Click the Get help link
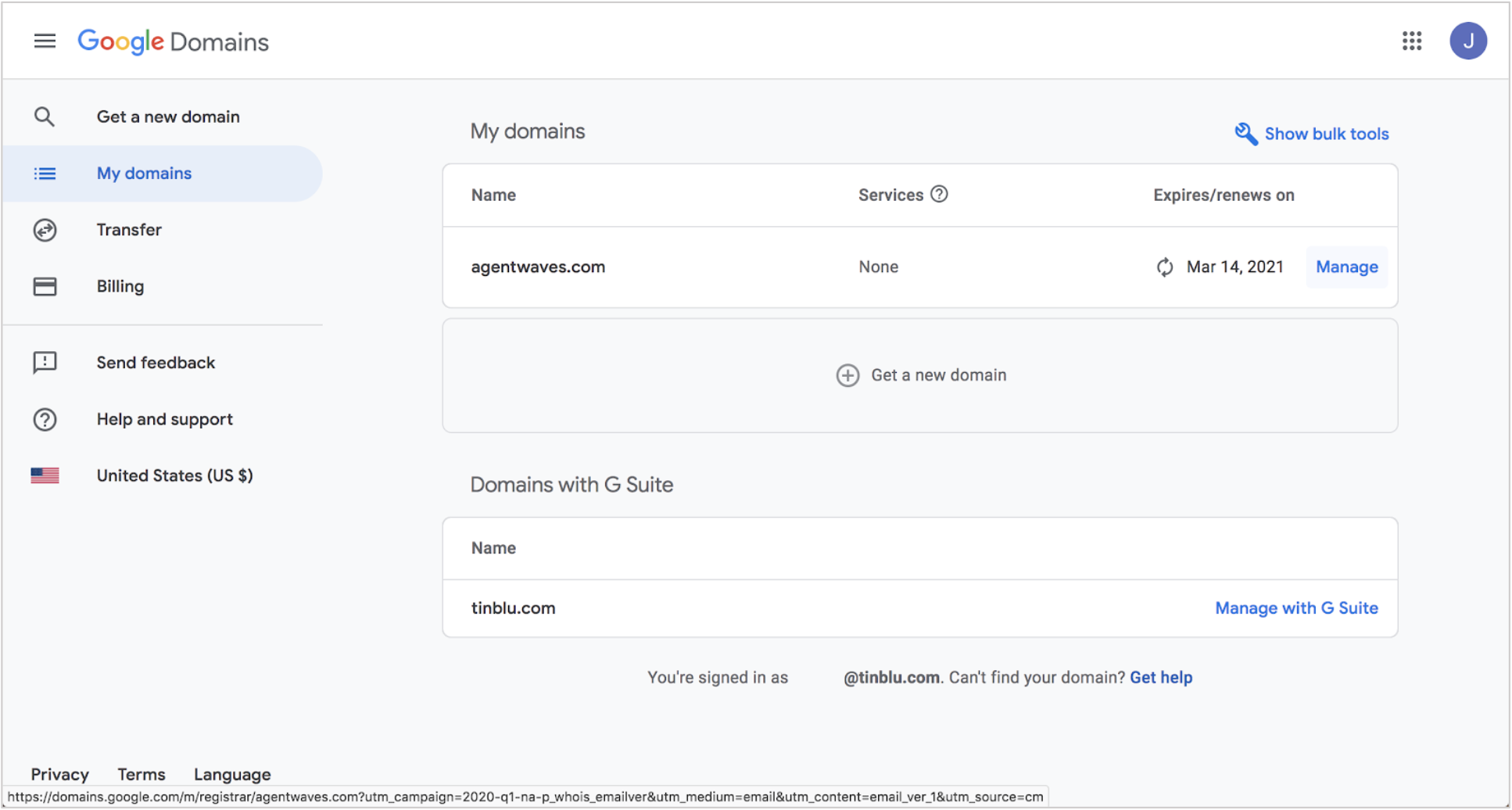Image resolution: width=1512 pixels, height=810 pixels. [1161, 677]
